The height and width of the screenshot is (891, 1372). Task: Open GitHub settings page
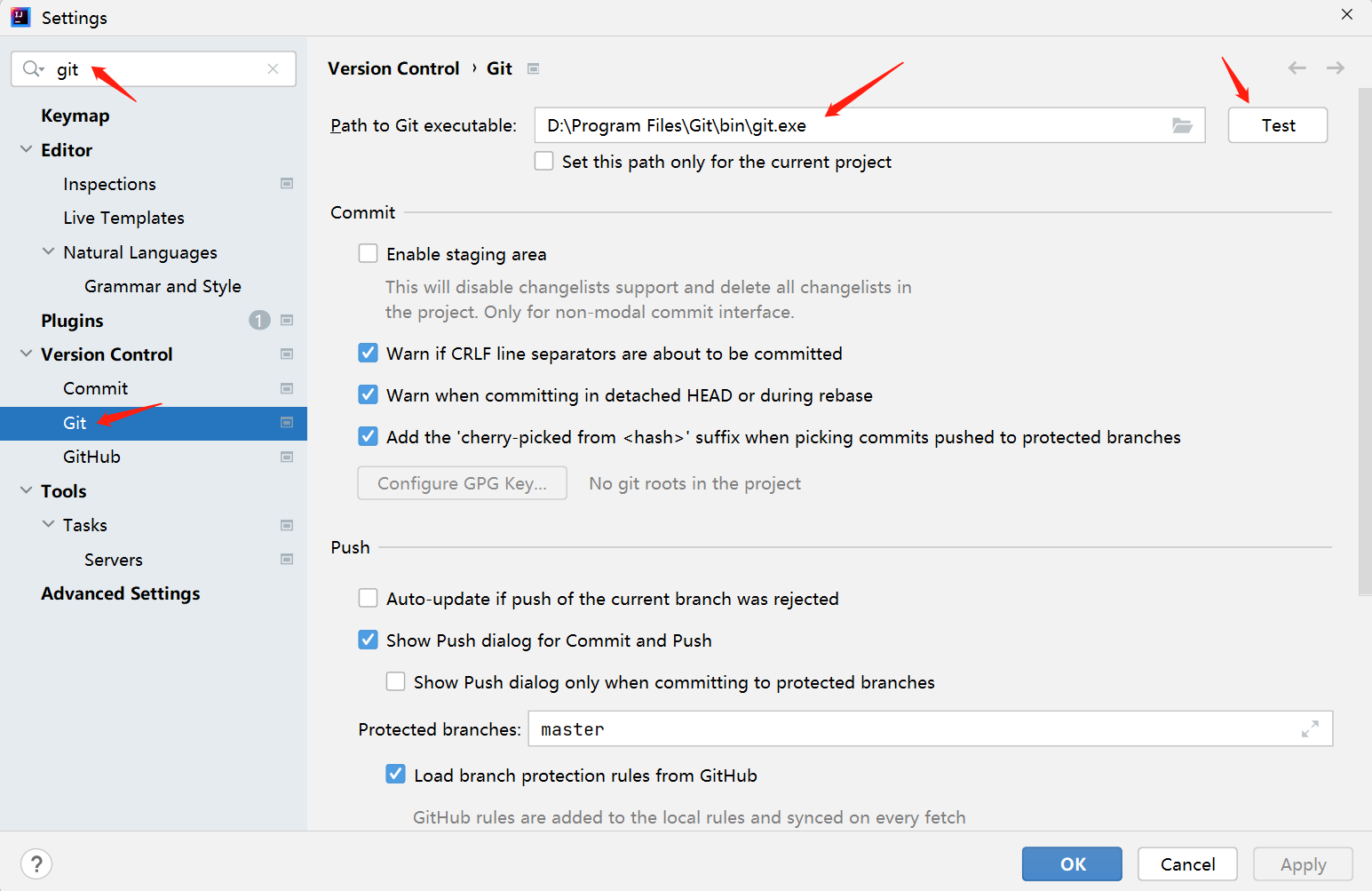pos(91,457)
